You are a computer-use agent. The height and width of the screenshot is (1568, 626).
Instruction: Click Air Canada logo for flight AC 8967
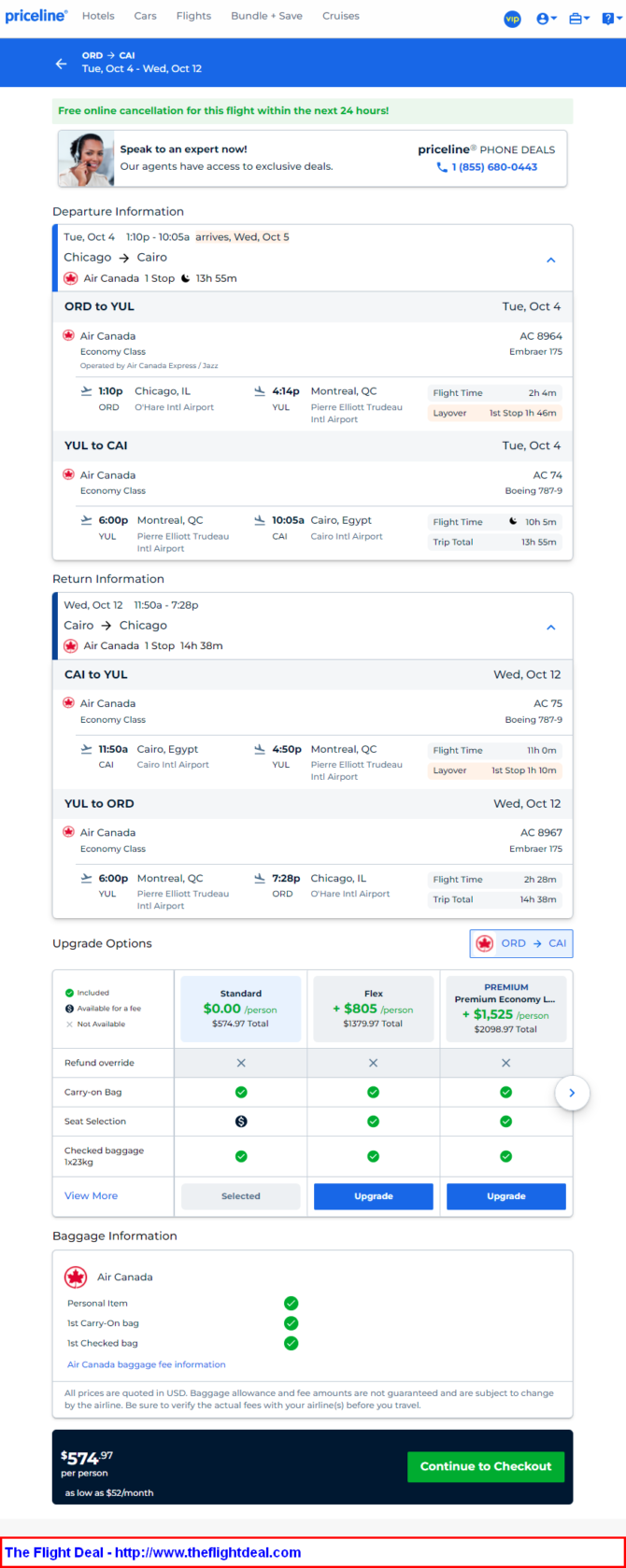(x=68, y=831)
